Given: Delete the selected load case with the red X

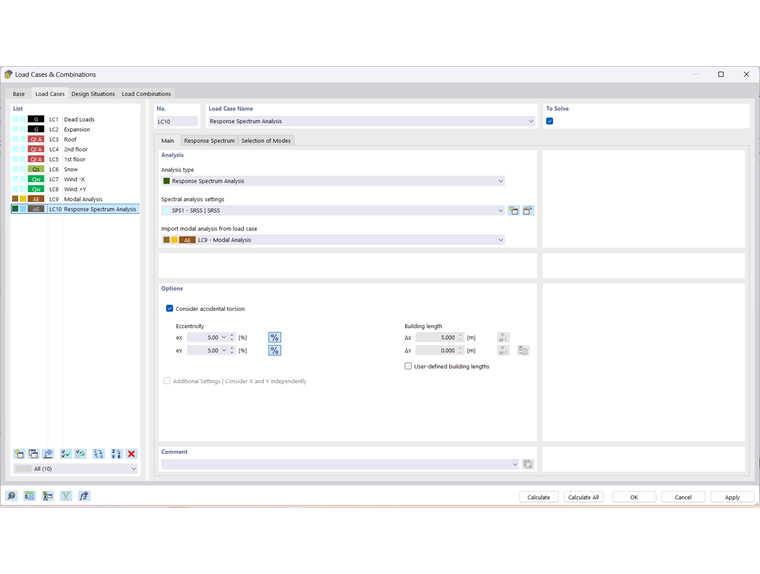Looking at the screenshot, I should tap(131, 454).
